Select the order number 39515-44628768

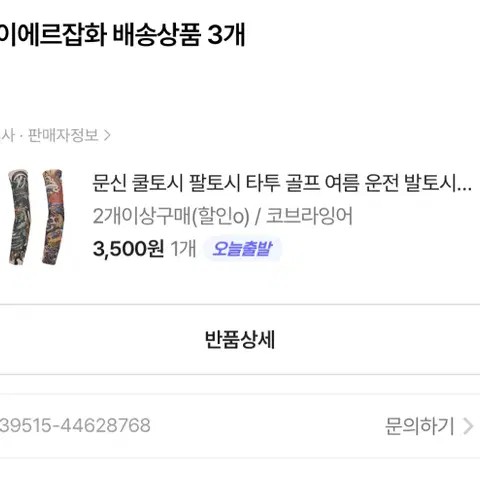(75, 426)
